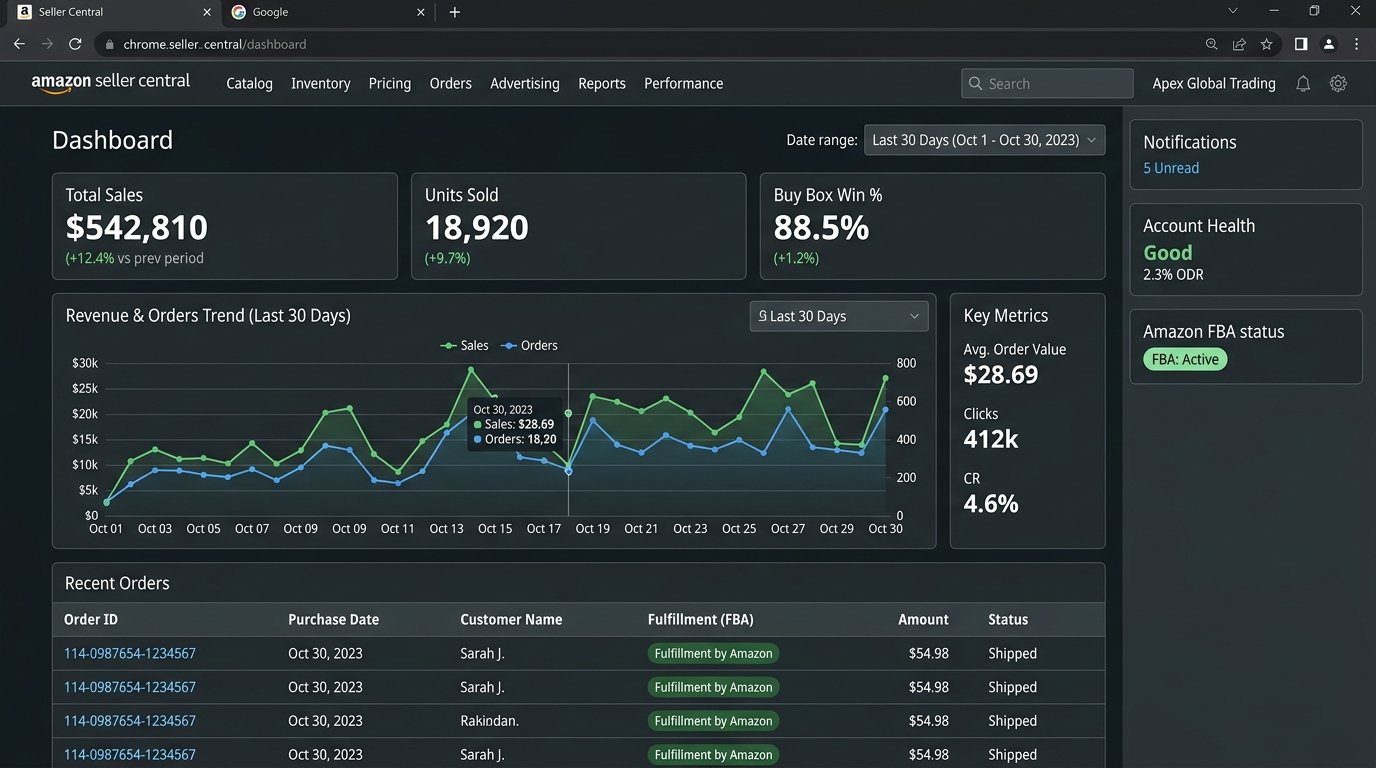
Task: Open the Orders navigation item
Action: (x=451, y=84)
